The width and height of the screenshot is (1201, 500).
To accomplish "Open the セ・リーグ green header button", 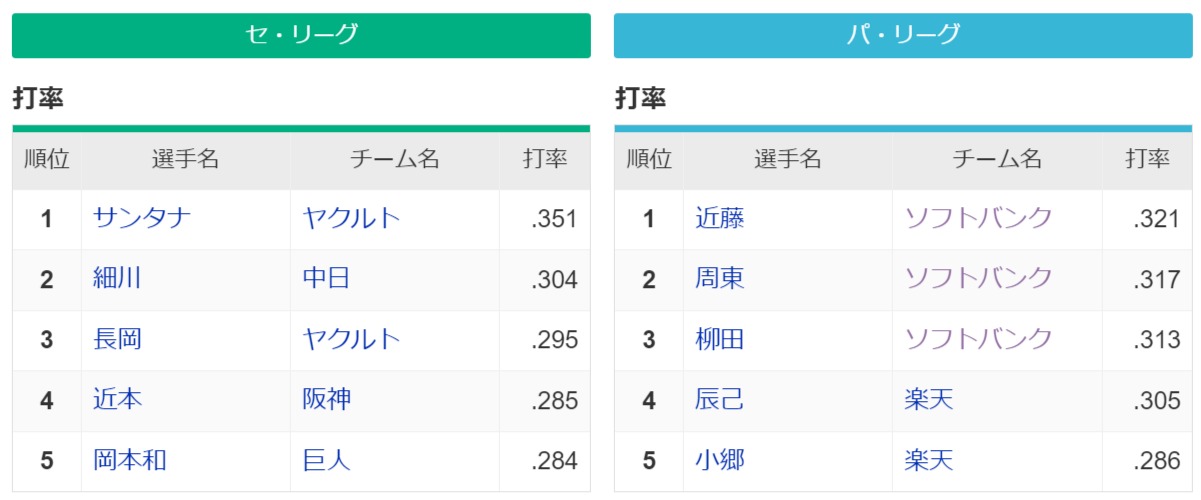I will (x=301, y=35).
